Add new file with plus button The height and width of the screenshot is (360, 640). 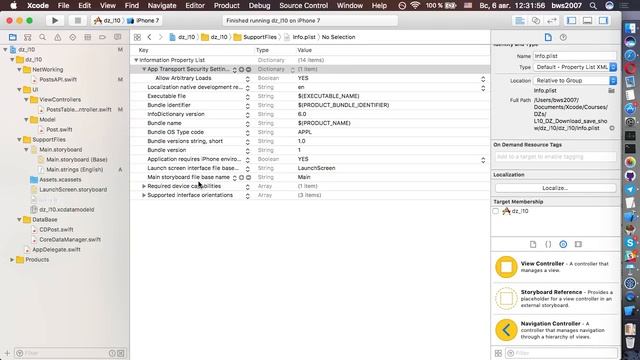click(x=7, y=353)
